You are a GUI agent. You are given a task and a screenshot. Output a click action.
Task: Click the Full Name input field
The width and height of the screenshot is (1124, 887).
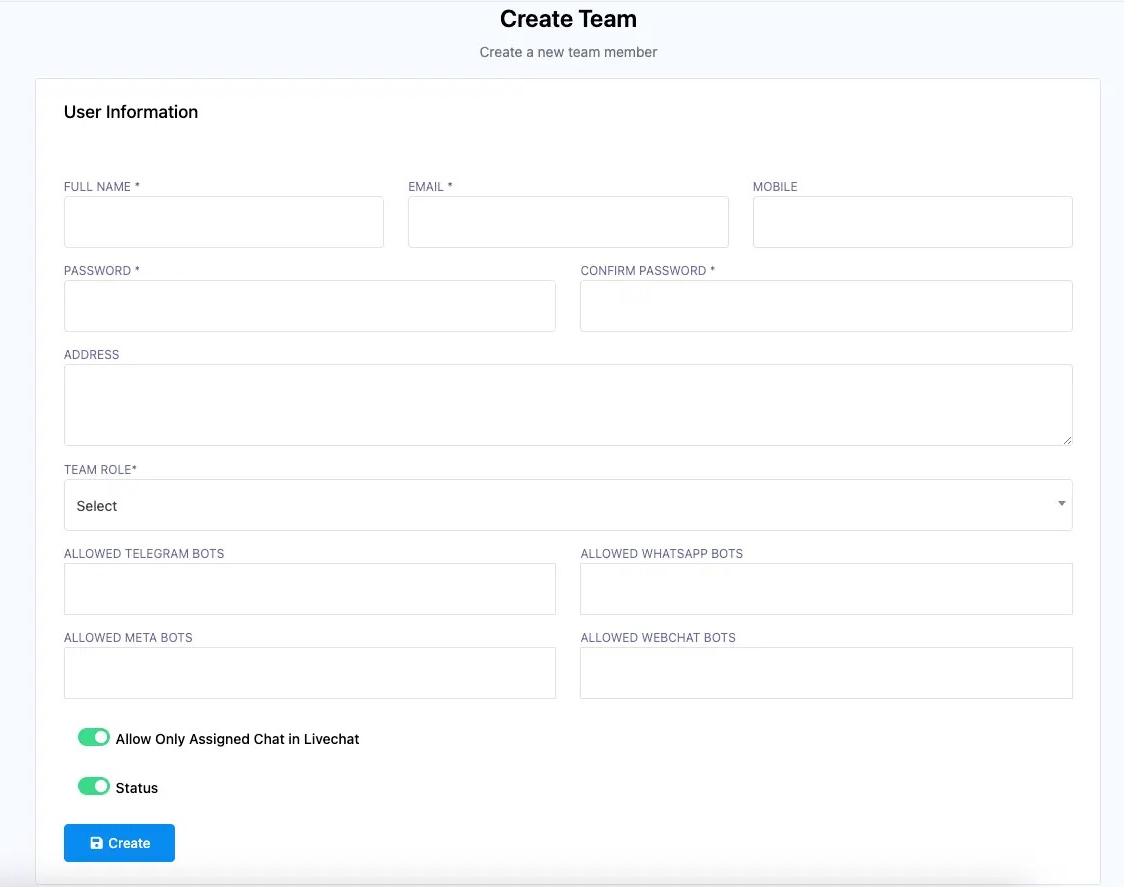point(223,222)
